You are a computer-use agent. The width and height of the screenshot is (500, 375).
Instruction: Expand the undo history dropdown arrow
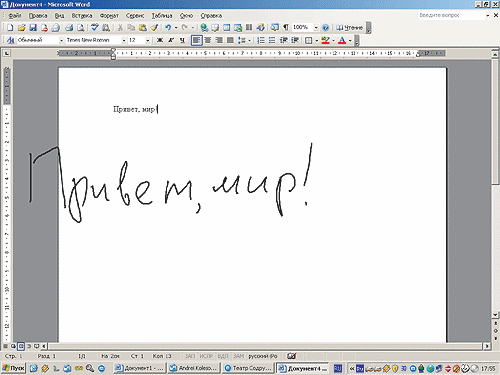176,28
